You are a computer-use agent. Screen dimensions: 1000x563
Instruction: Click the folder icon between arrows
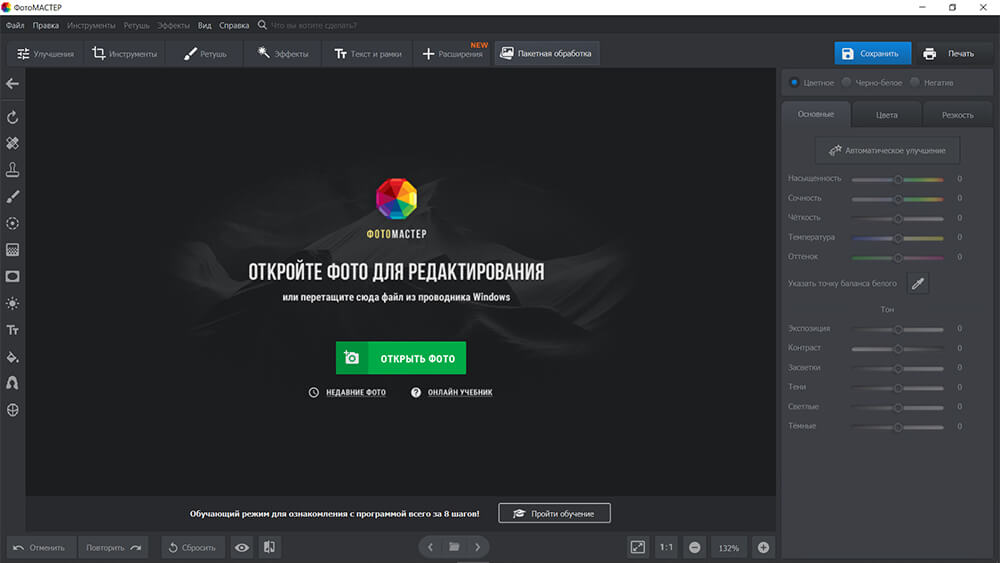[x=454, y=547]
